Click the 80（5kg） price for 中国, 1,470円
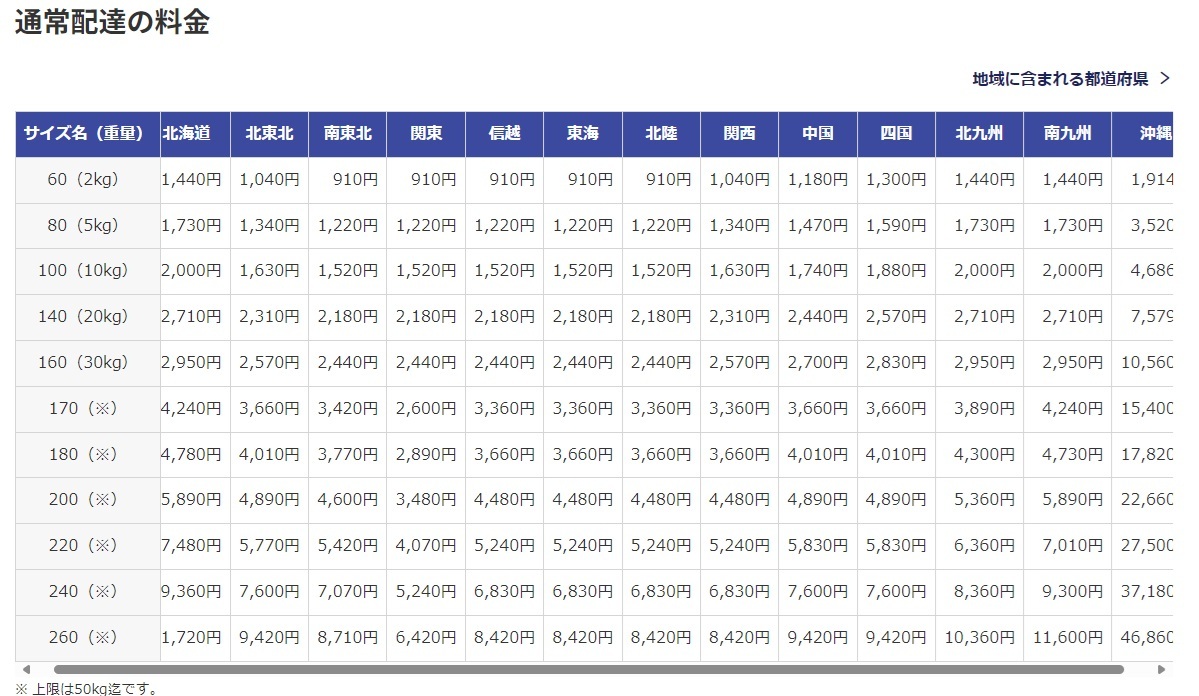Image resolution: width=1199 pixels, height=696 pixels. click(x=817, y=226)
